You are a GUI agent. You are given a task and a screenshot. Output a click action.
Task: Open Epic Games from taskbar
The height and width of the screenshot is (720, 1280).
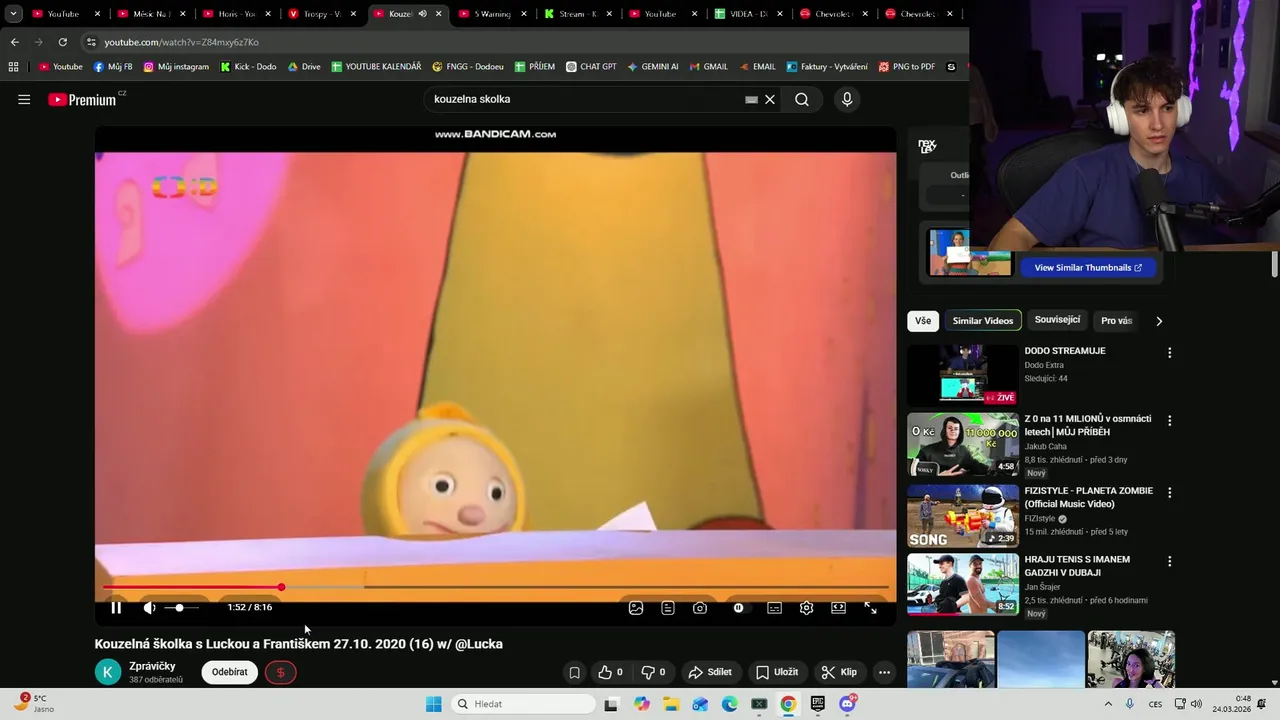(818, 704)
